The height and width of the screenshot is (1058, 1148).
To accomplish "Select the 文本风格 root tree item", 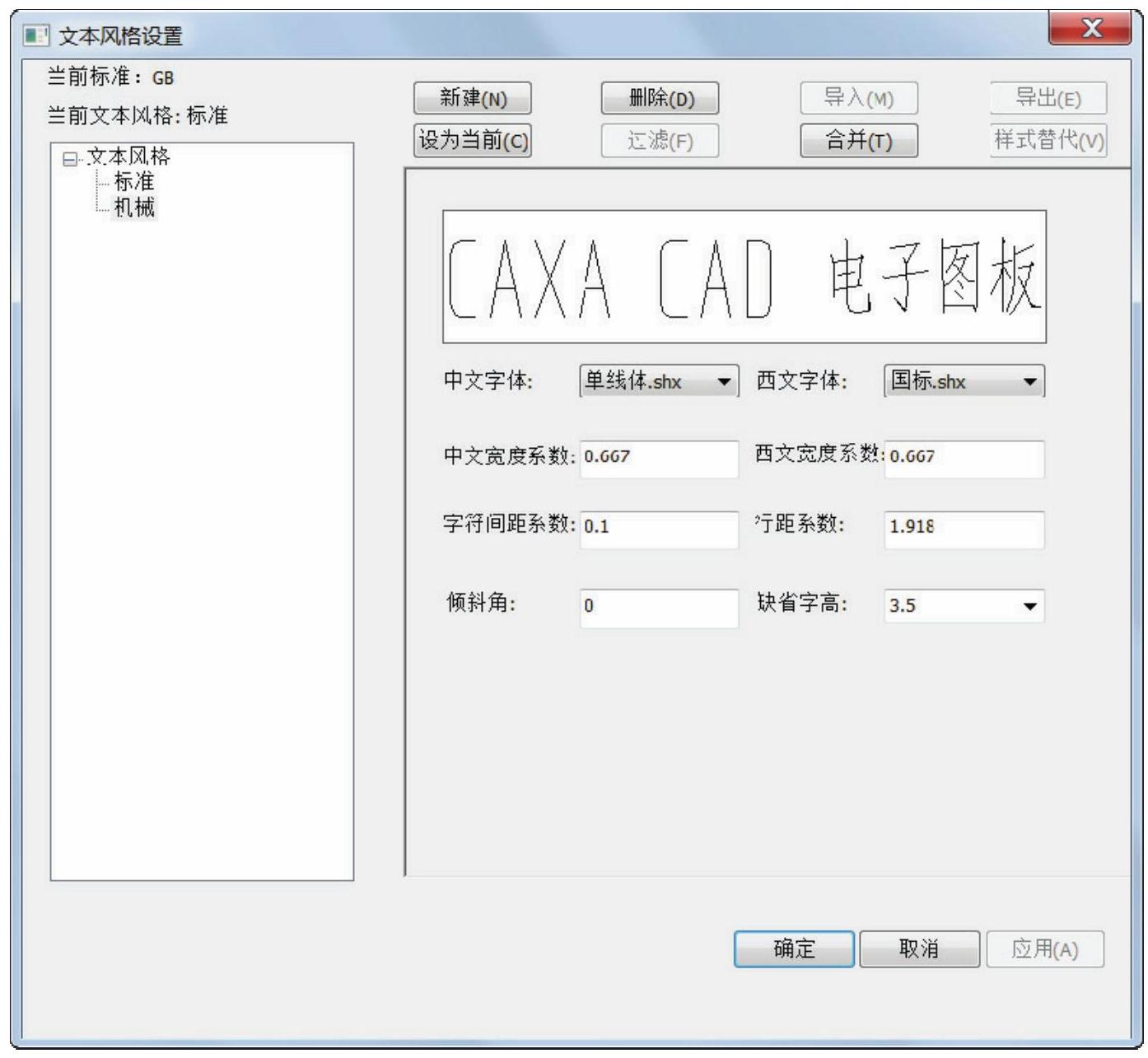I will tap(128, 156).
